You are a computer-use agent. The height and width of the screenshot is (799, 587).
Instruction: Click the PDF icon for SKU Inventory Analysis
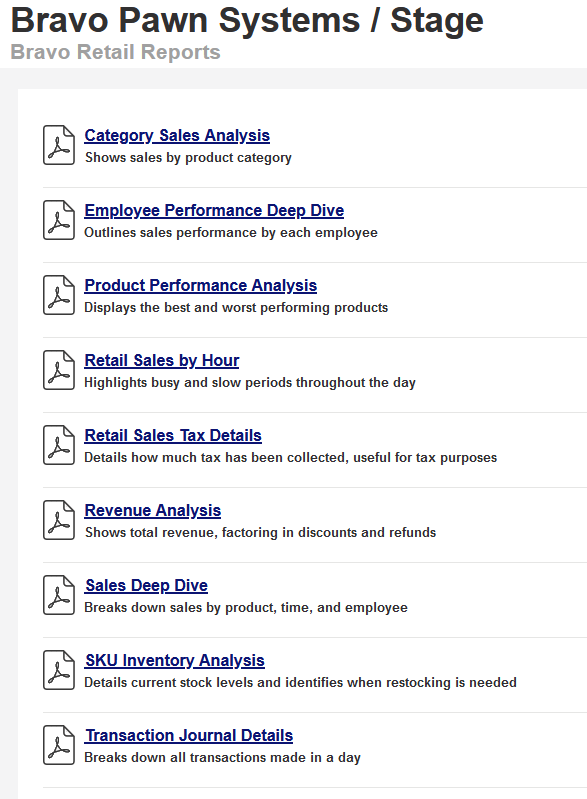59,670
